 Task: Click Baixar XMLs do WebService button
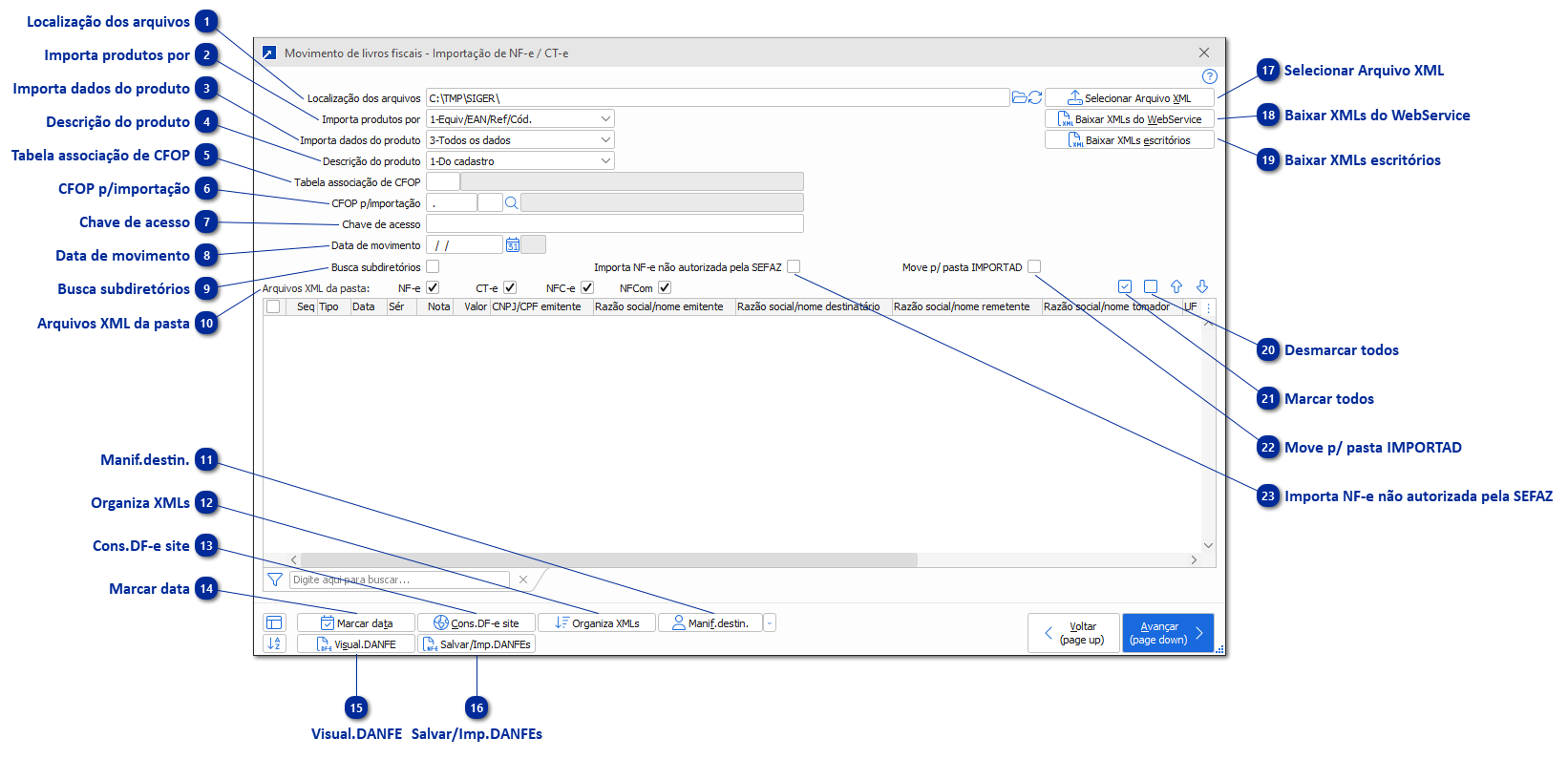[x=1130, y=118]
